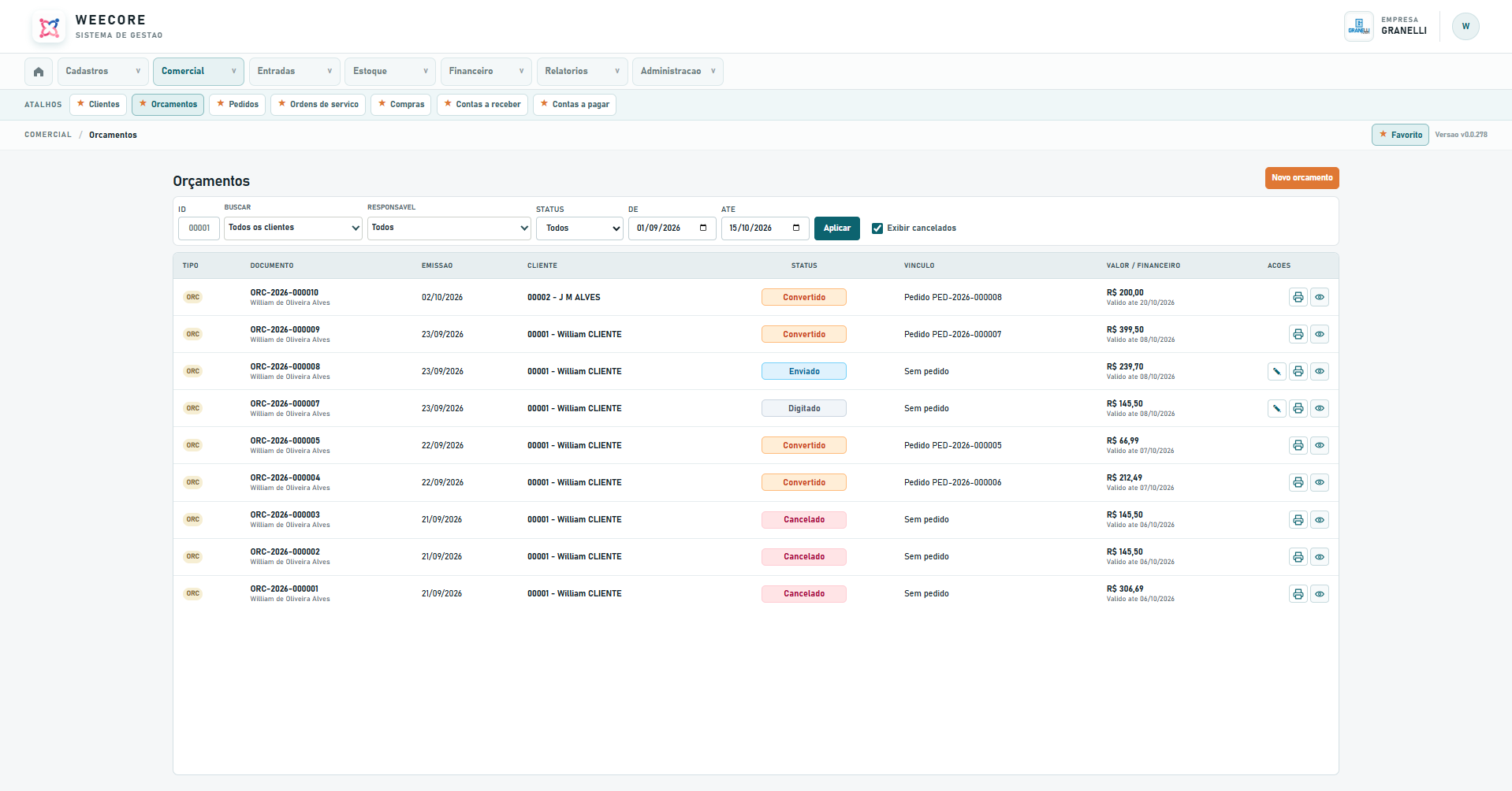Open the Todos os clientes dropdown

[x=293, y=228]
